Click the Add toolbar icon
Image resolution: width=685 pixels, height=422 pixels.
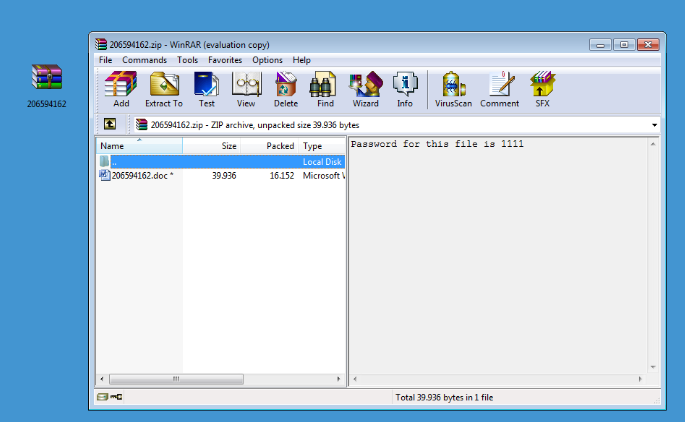click(x=121, y=88)
